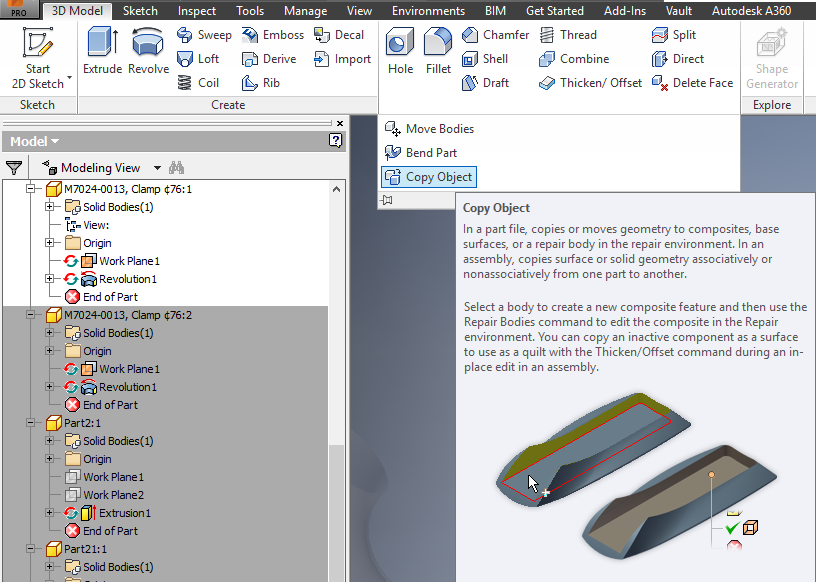This screenshot has width=816, height=582.
Task: Pin the Modify dropdown panel
Action: pyautogui.click(x=387, y=200)
